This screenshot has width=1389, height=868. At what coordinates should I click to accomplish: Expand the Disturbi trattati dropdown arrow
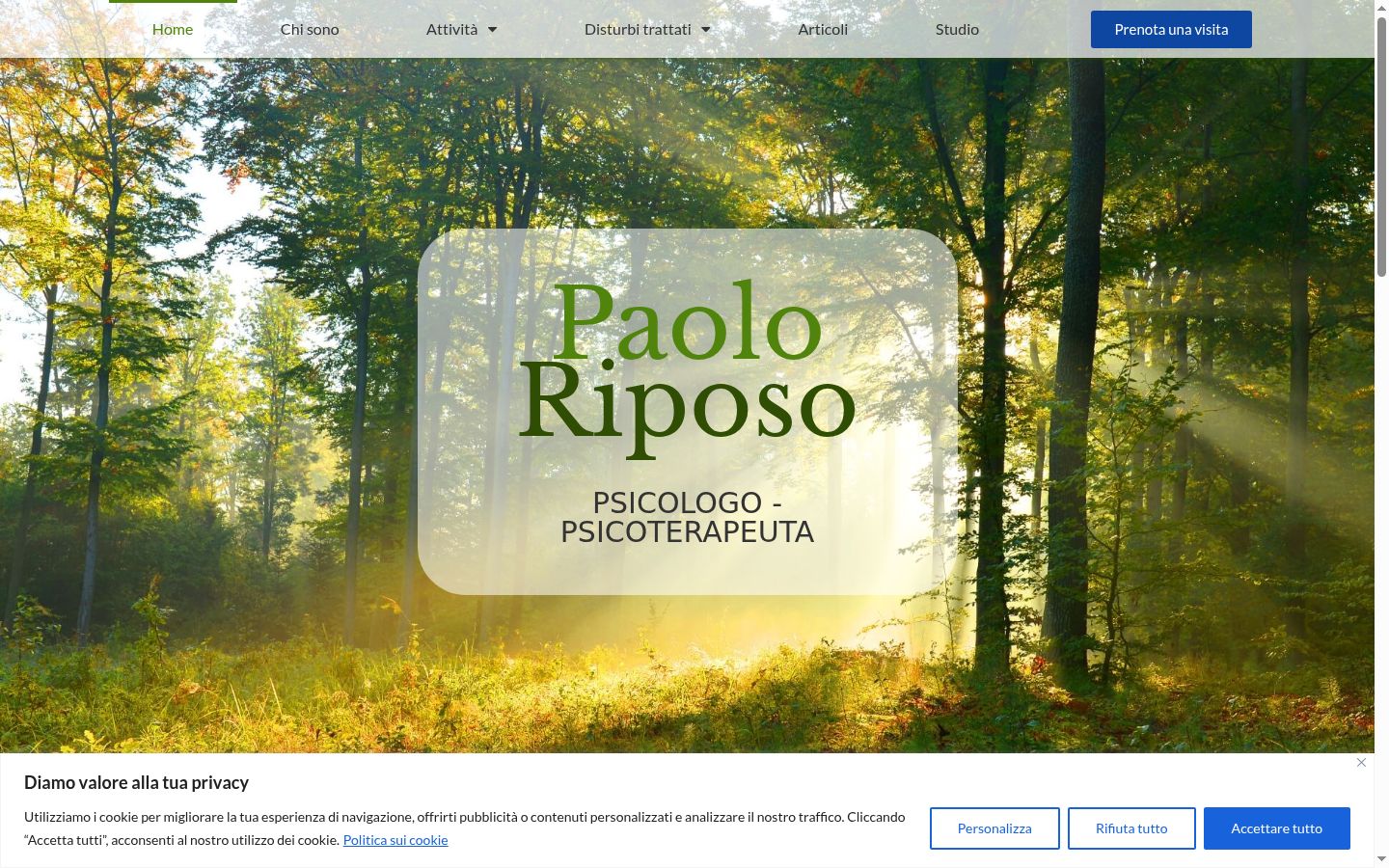tap(705, 30)
